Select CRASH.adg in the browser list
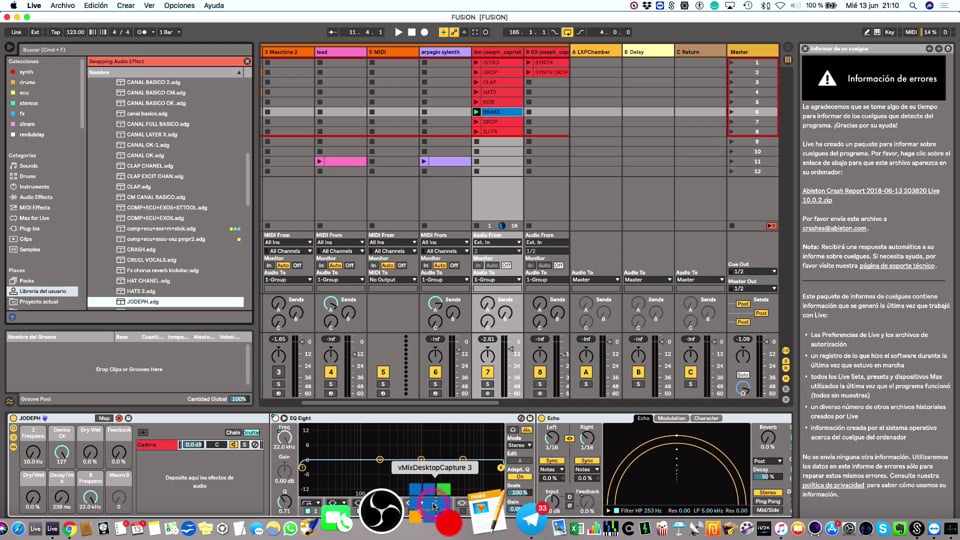The height and width of the screenshot is (540, 960). click(x=140, y=249)
